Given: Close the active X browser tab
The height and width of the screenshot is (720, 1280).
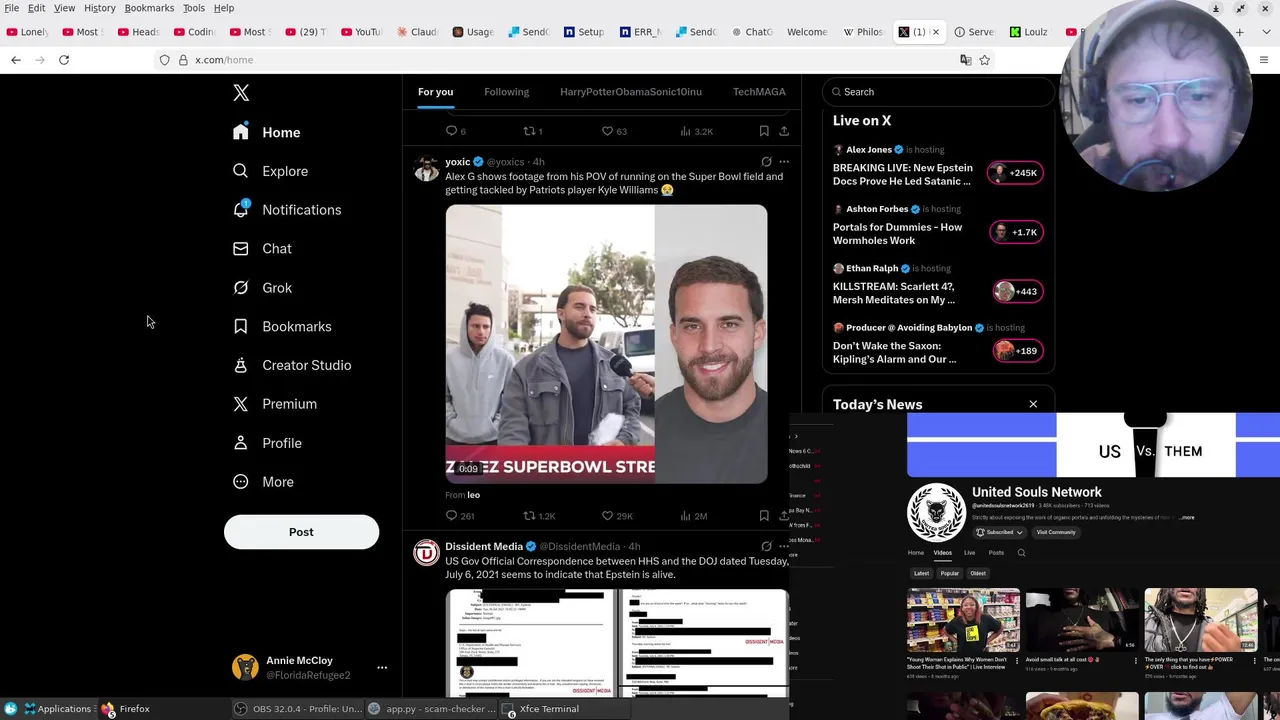Looking at the screenshot, I should (x=935, y=32).
